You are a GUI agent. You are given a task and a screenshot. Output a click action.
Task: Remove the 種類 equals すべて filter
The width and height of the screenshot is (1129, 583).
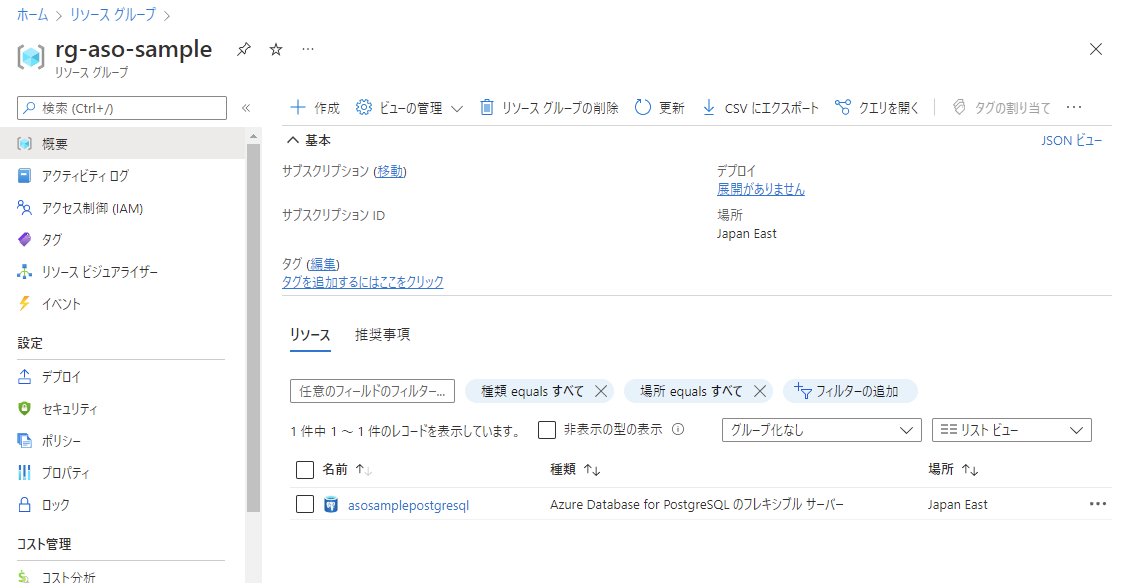coord(601,392)
